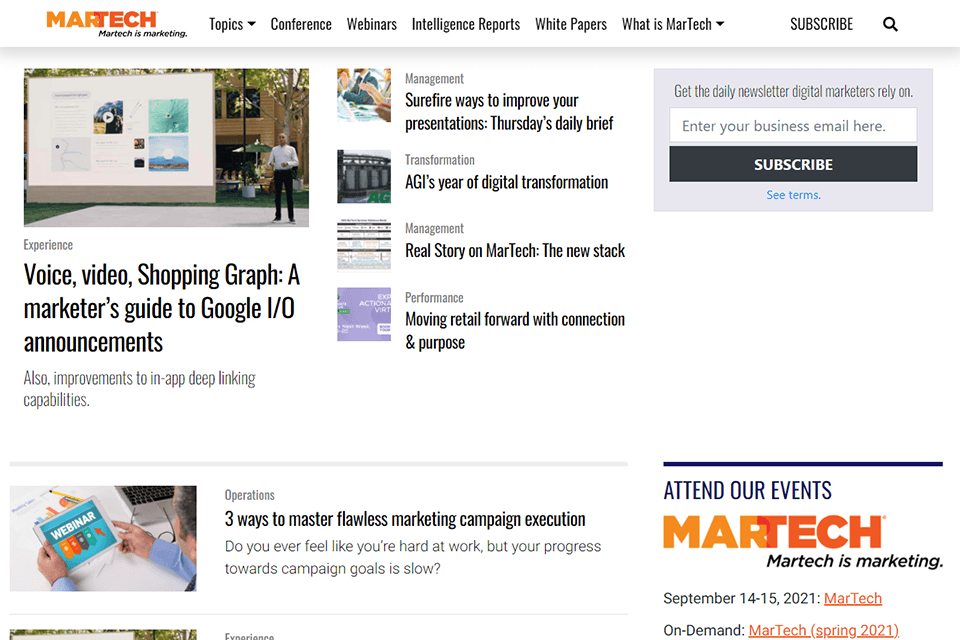Click the Experience category above Google I/O headline
Viewport: 960px width, 640px height.
click(x=48, y=245)
